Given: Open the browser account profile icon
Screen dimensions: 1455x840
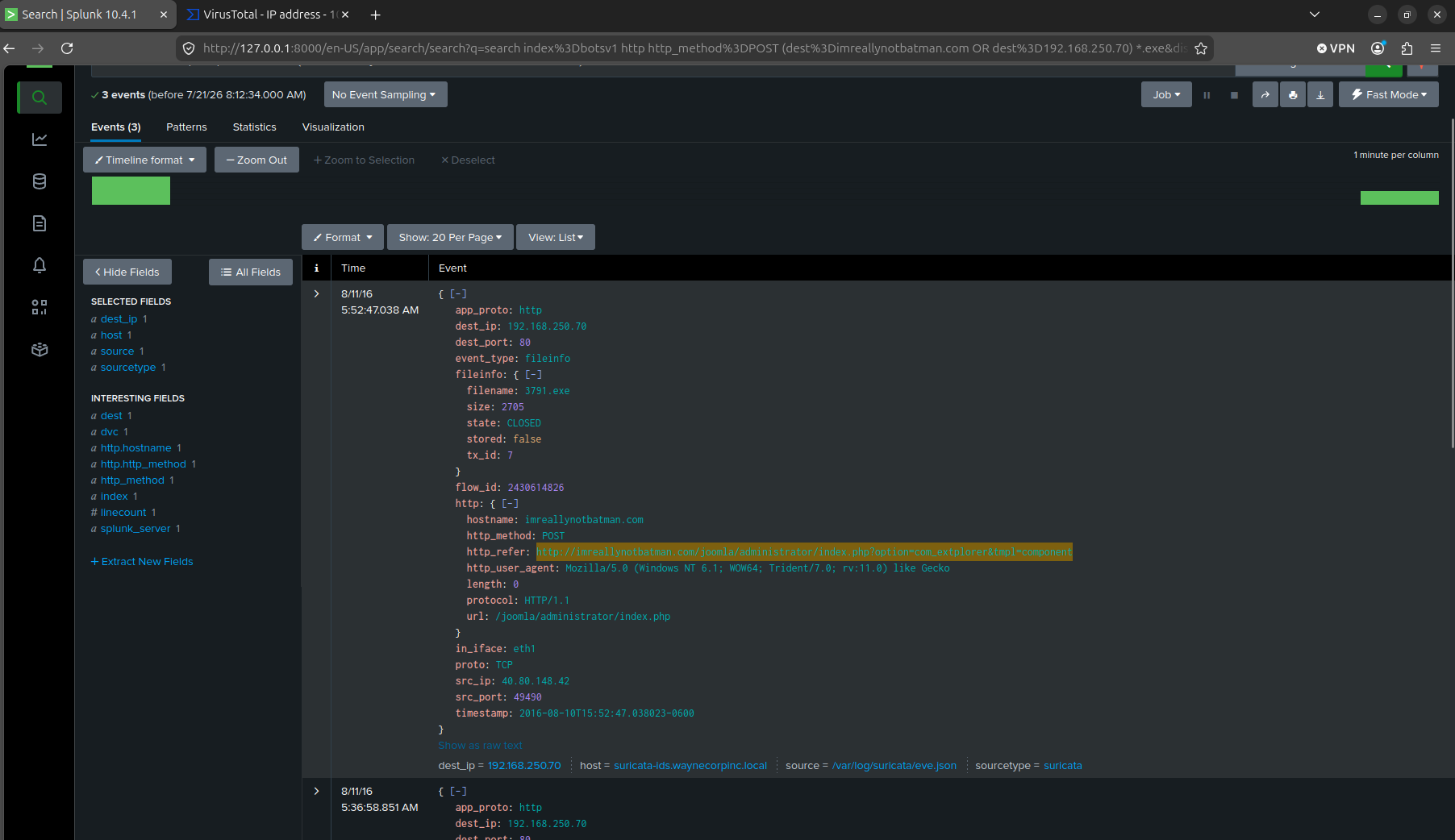Looking at the screenshot, I should 1378,48.
